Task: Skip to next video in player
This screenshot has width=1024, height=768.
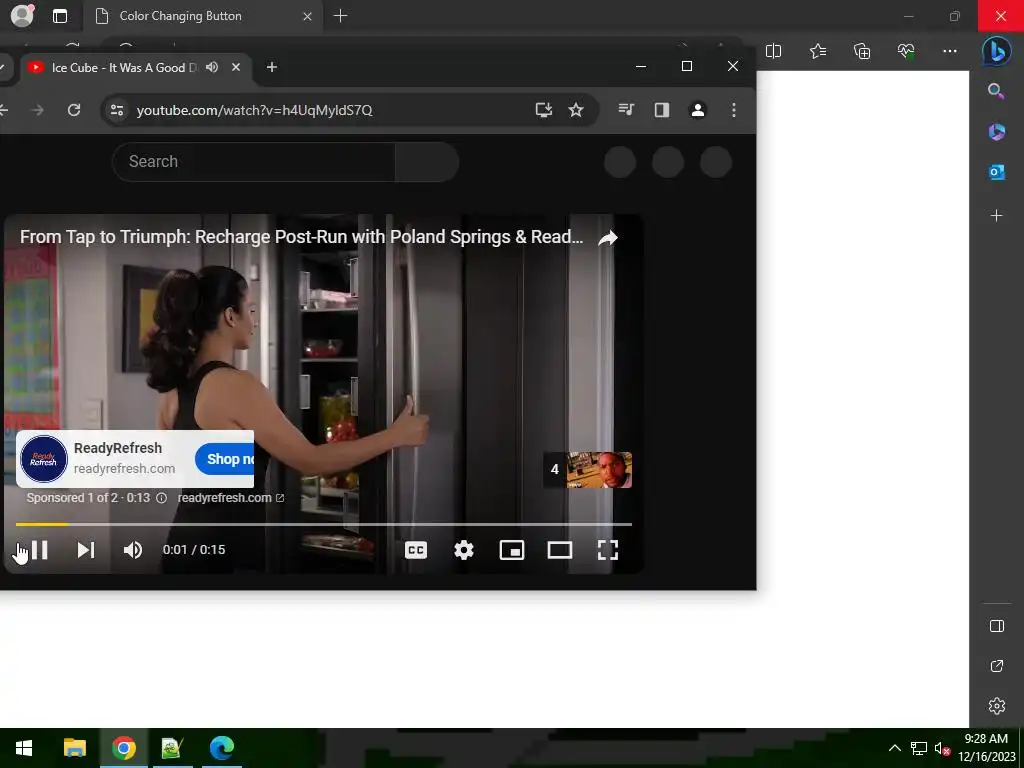Action: (x=86, y=550)
